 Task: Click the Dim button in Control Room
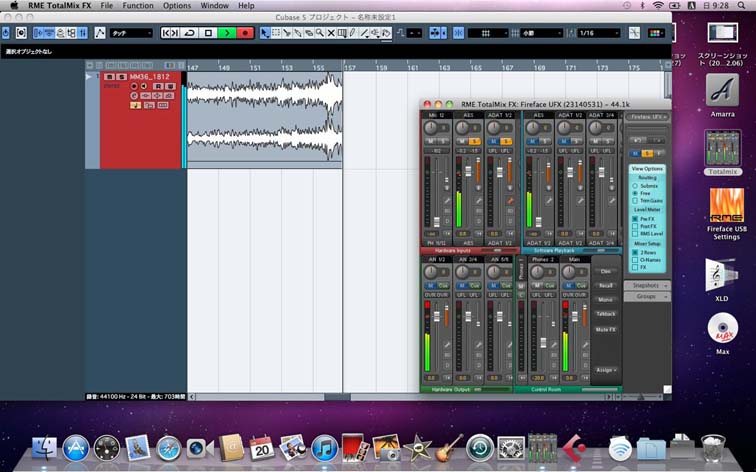click(606, 271)
